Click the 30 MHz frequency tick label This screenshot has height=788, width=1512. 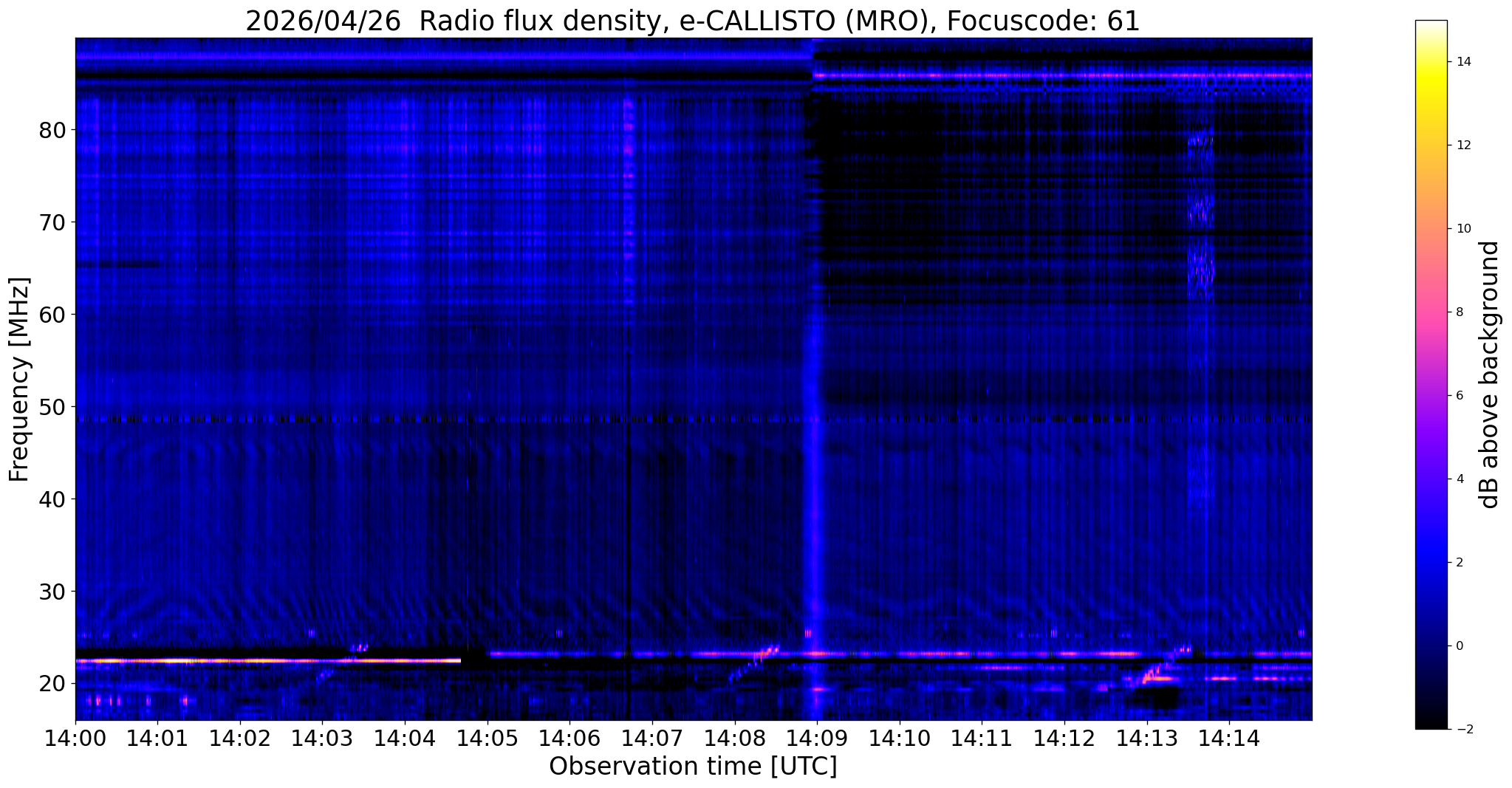click(52, 592)
